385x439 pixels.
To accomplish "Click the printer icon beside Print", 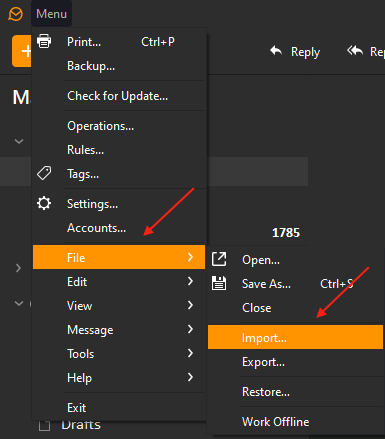I will (x=44, y=41).
